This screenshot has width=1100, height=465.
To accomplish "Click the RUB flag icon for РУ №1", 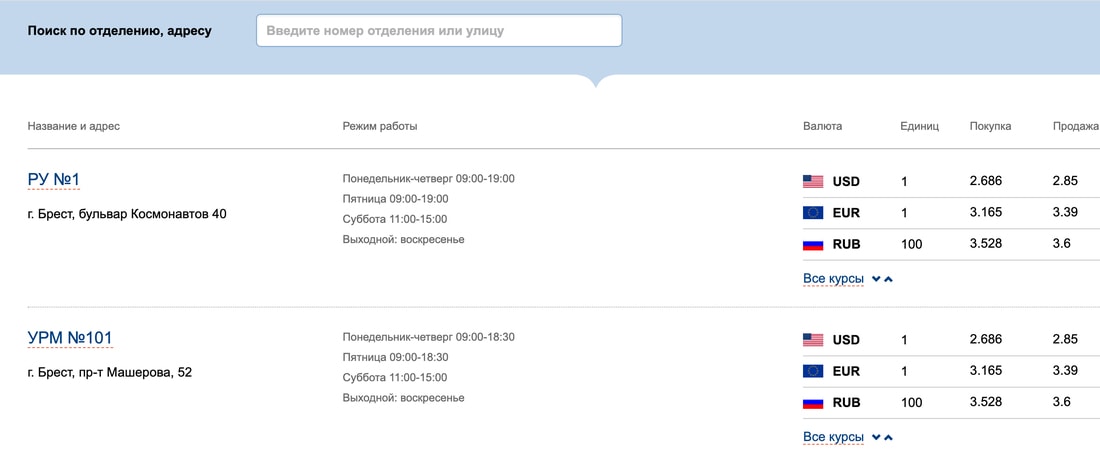I will [x=813, y=244].
